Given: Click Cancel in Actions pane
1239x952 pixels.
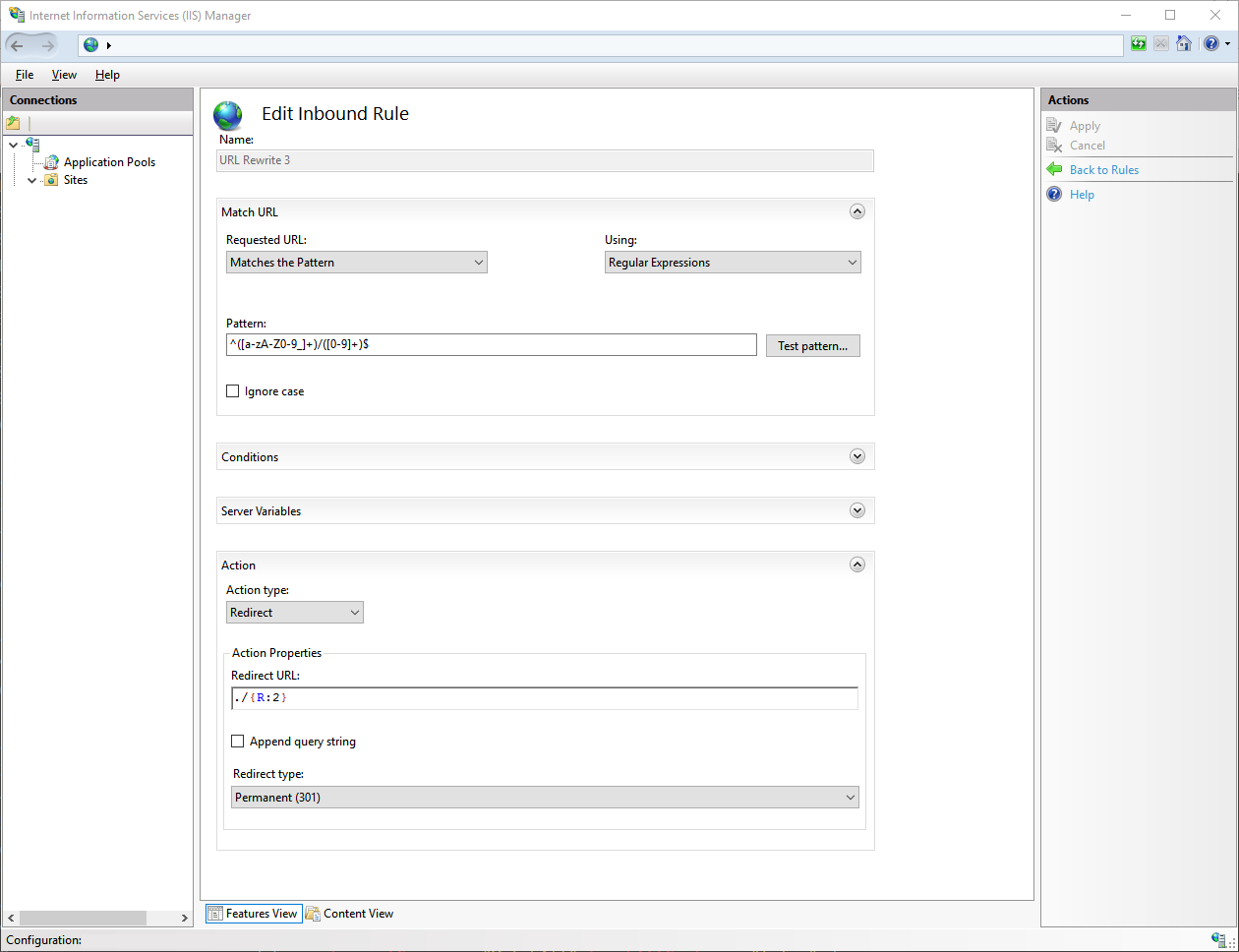Looking at the screenshot, I should (1088, 146).
